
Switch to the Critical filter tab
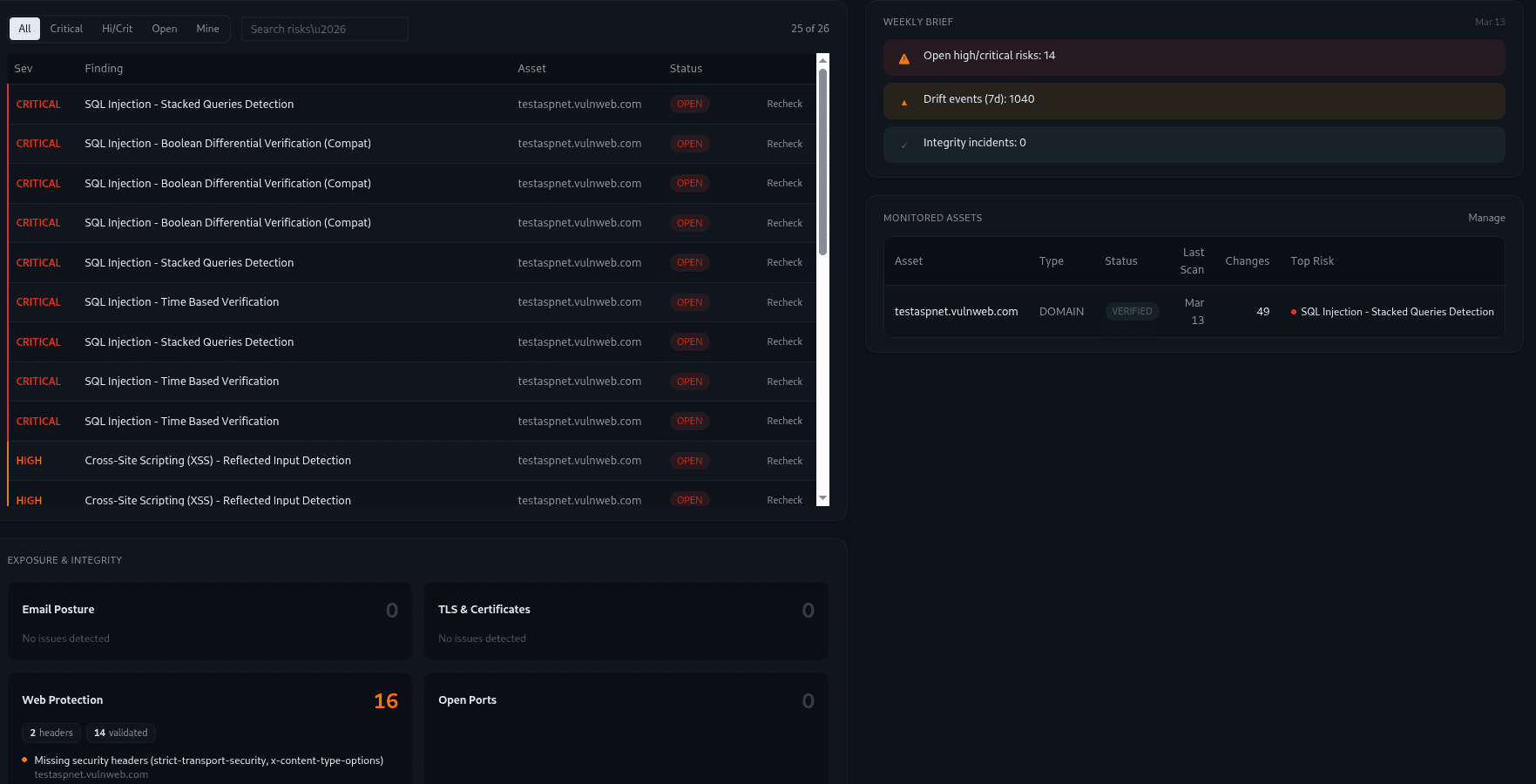66,29
